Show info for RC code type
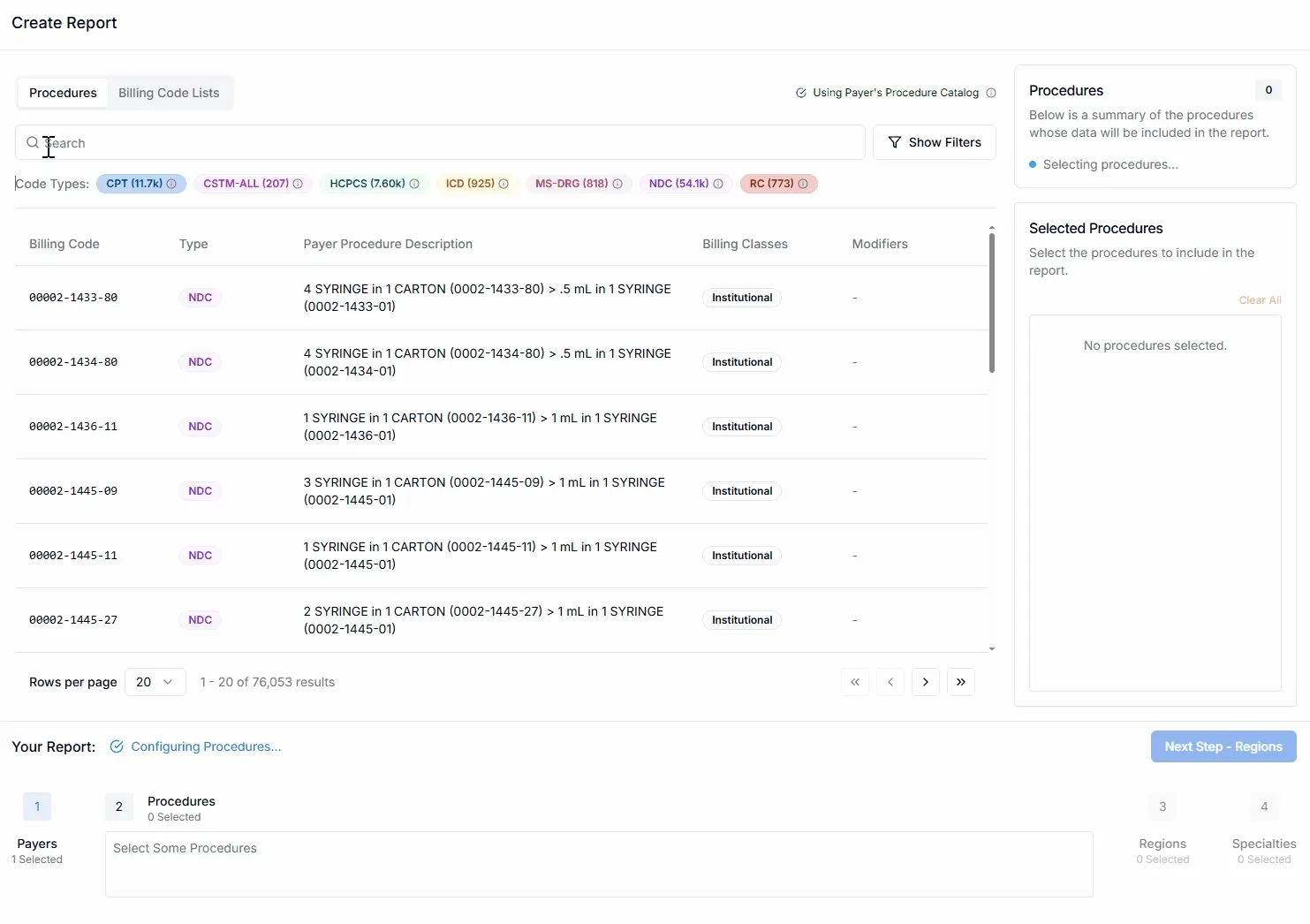Viewport: 1310px width, 924px height. click(x=803, y=184)
